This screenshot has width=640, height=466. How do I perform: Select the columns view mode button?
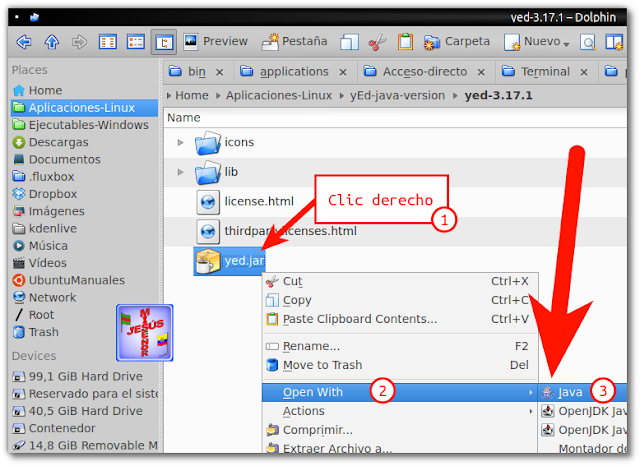tap(164, 42)
